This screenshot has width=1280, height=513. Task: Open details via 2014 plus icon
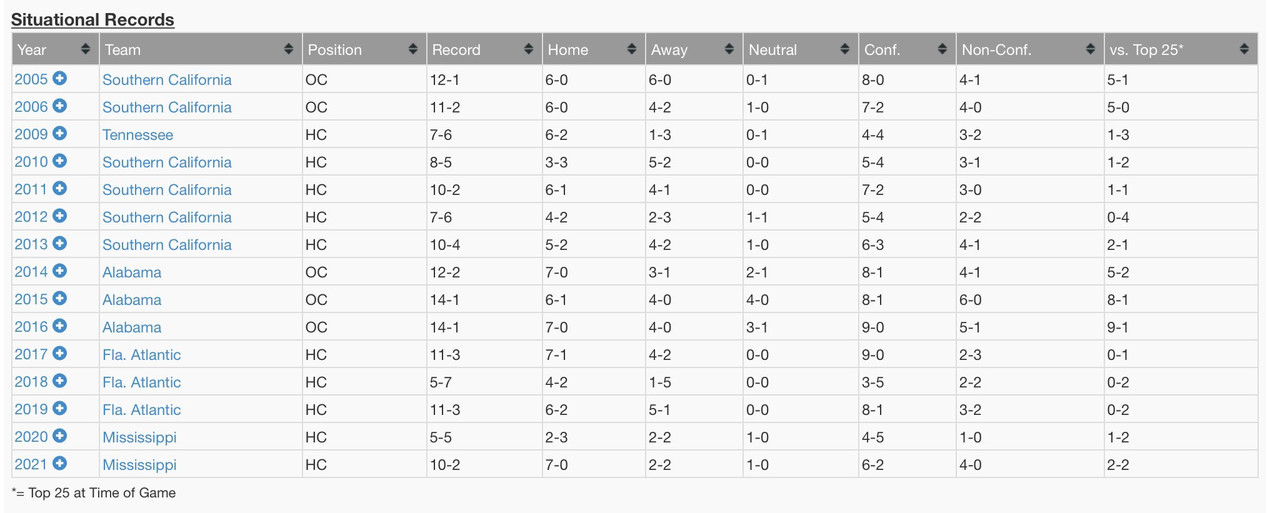click(60, 271)
